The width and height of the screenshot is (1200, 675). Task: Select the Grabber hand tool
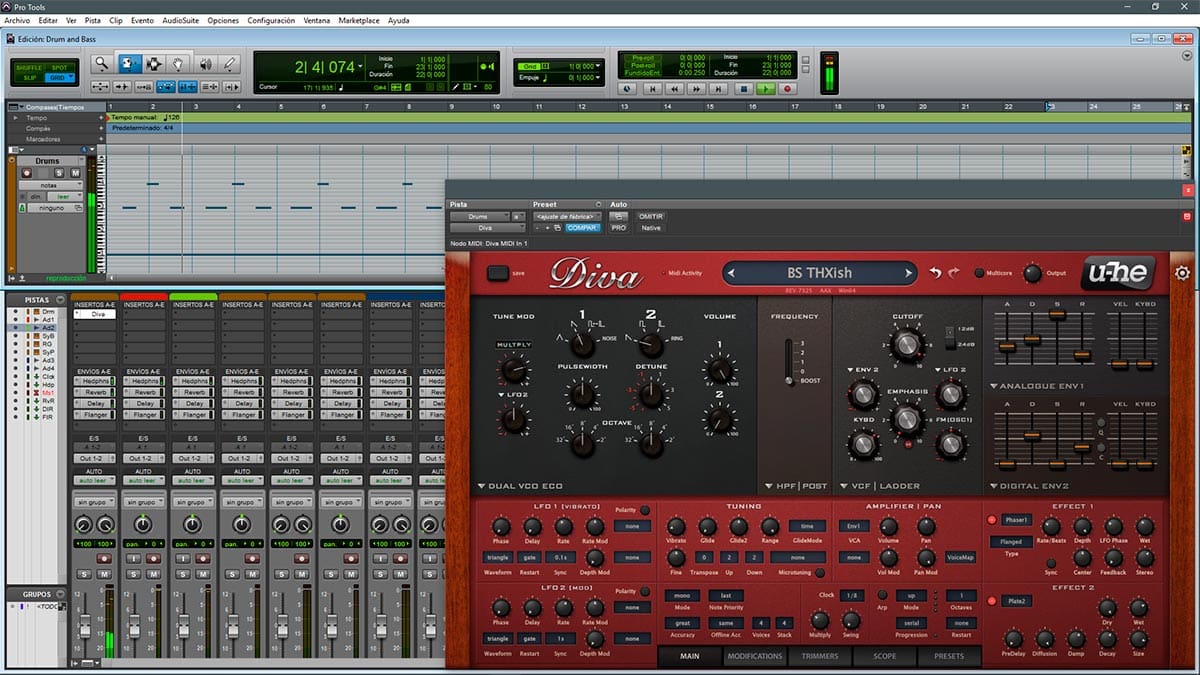[178, 63]
